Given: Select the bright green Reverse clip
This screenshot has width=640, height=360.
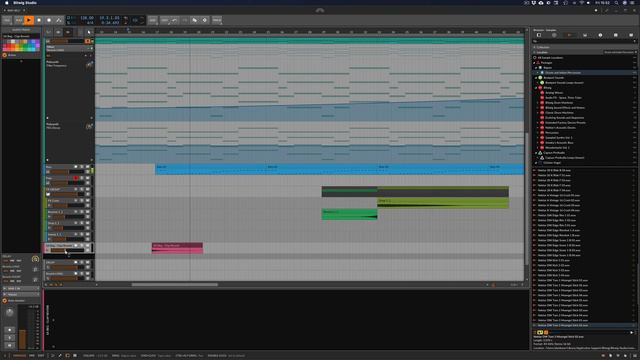Looking at the screenshot, I should [x=349, y=214].
